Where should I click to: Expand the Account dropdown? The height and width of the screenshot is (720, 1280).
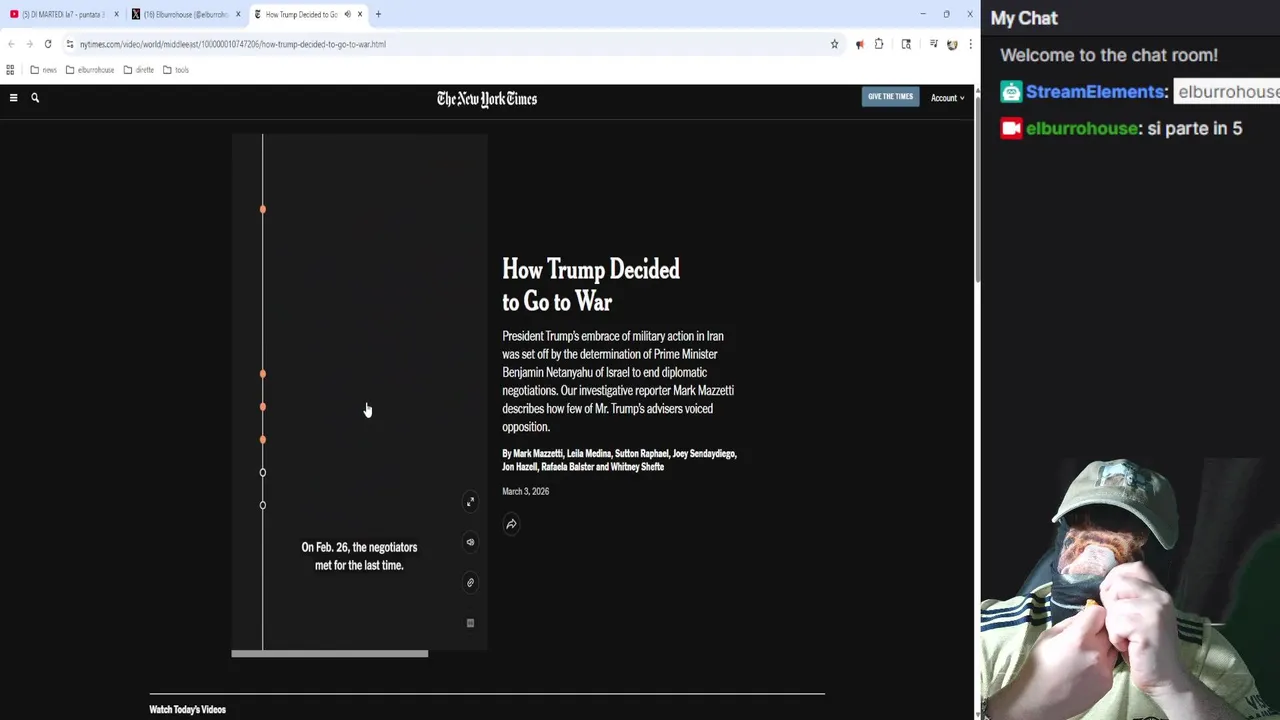click(x=947, y=98)
